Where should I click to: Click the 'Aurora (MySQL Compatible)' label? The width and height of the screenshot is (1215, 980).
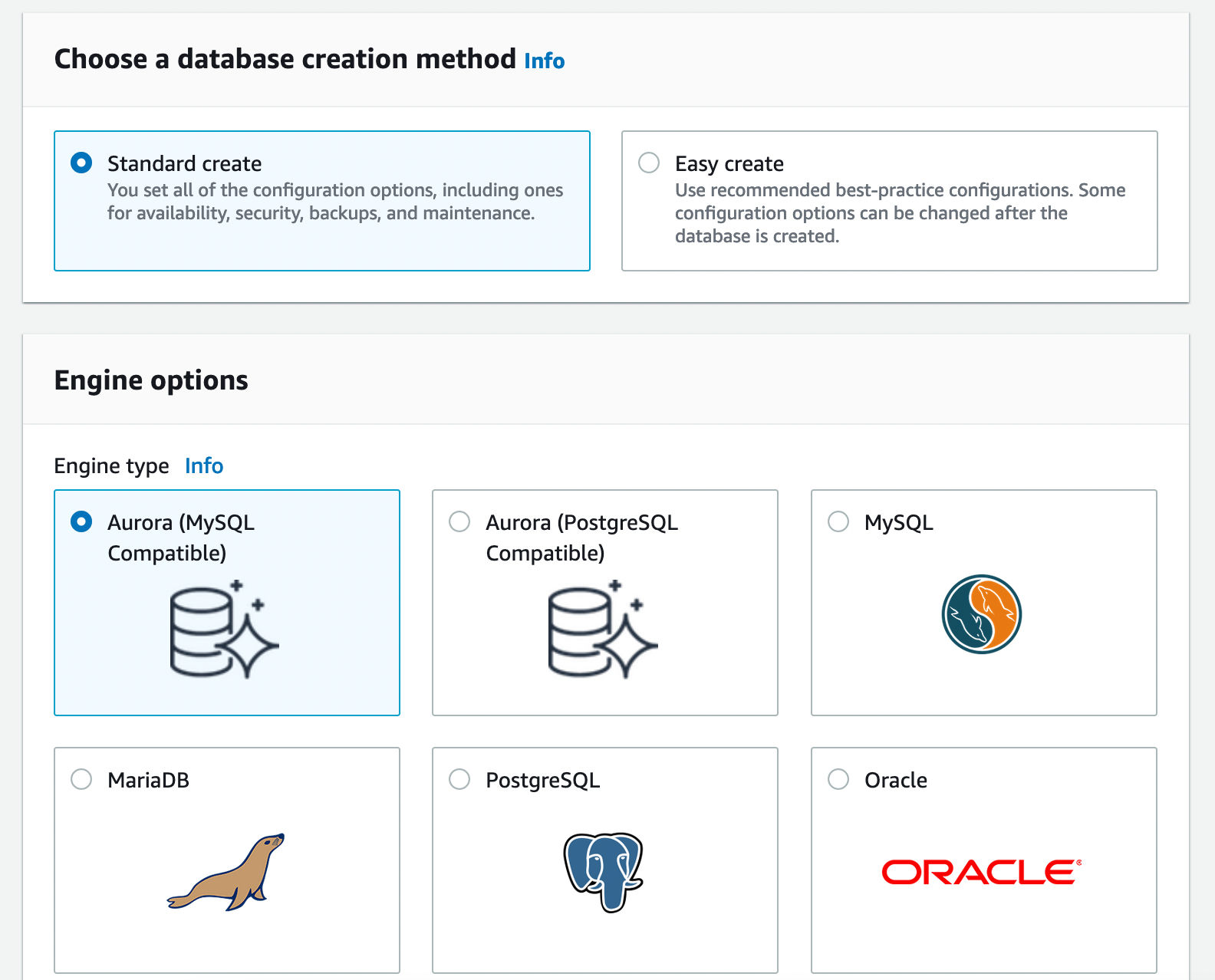coord(181,538)
